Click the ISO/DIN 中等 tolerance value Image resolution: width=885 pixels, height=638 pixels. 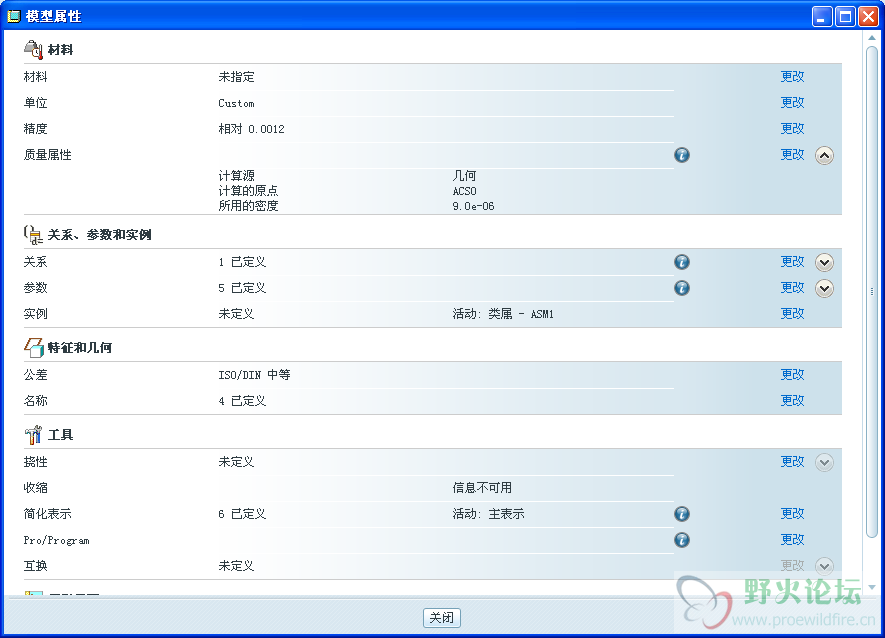coord(254,375)
